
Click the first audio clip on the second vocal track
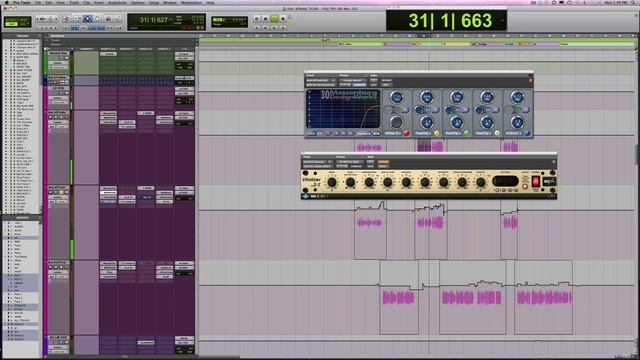click(x=370, y=223)
